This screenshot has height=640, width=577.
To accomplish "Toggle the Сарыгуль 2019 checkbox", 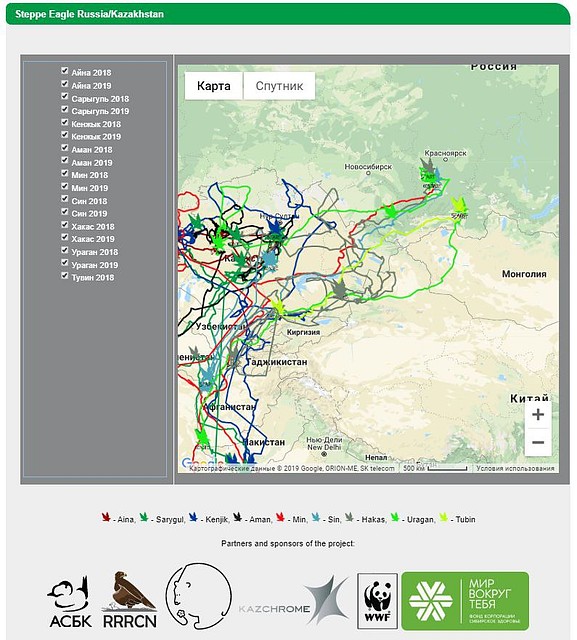I will (64, 109).
